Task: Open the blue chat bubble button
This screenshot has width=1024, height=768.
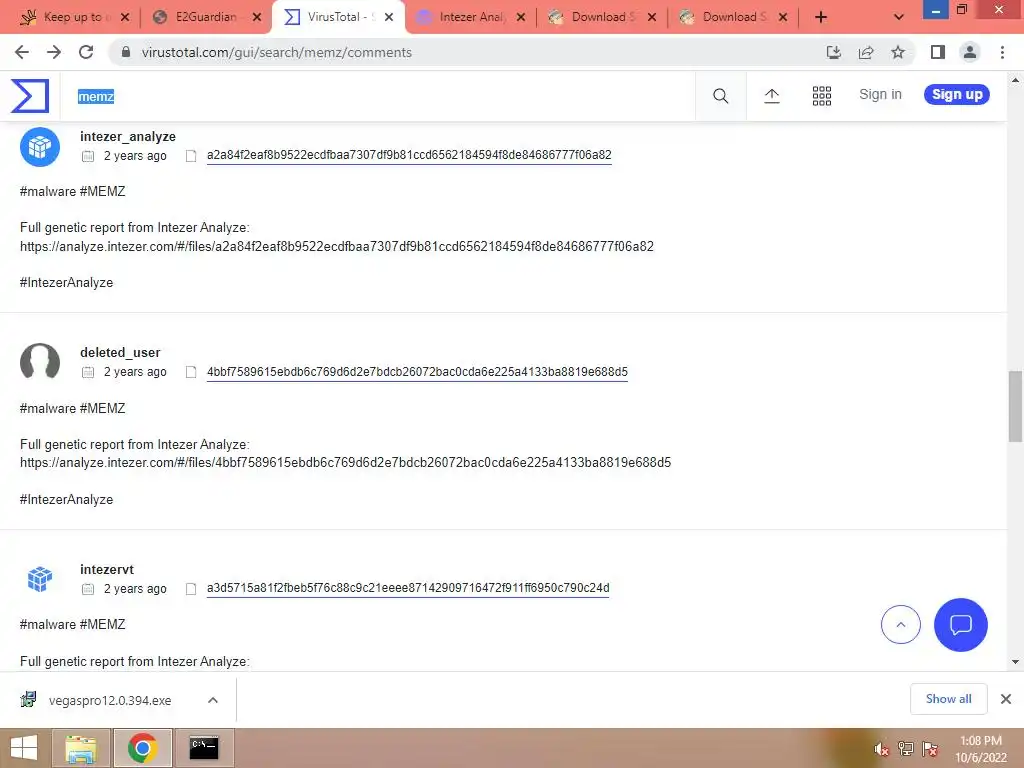Action: 961,625
